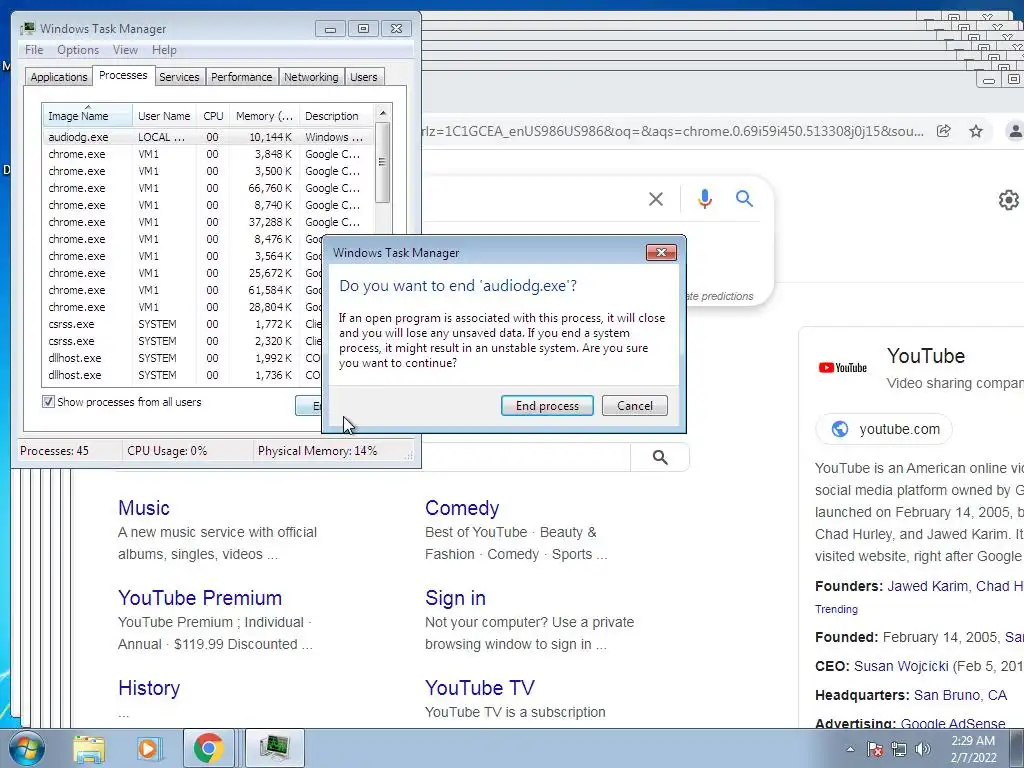Select chrome.exe row using 37,288 K
Viewport: 1024px width, 768px height.
click(208, 222)
